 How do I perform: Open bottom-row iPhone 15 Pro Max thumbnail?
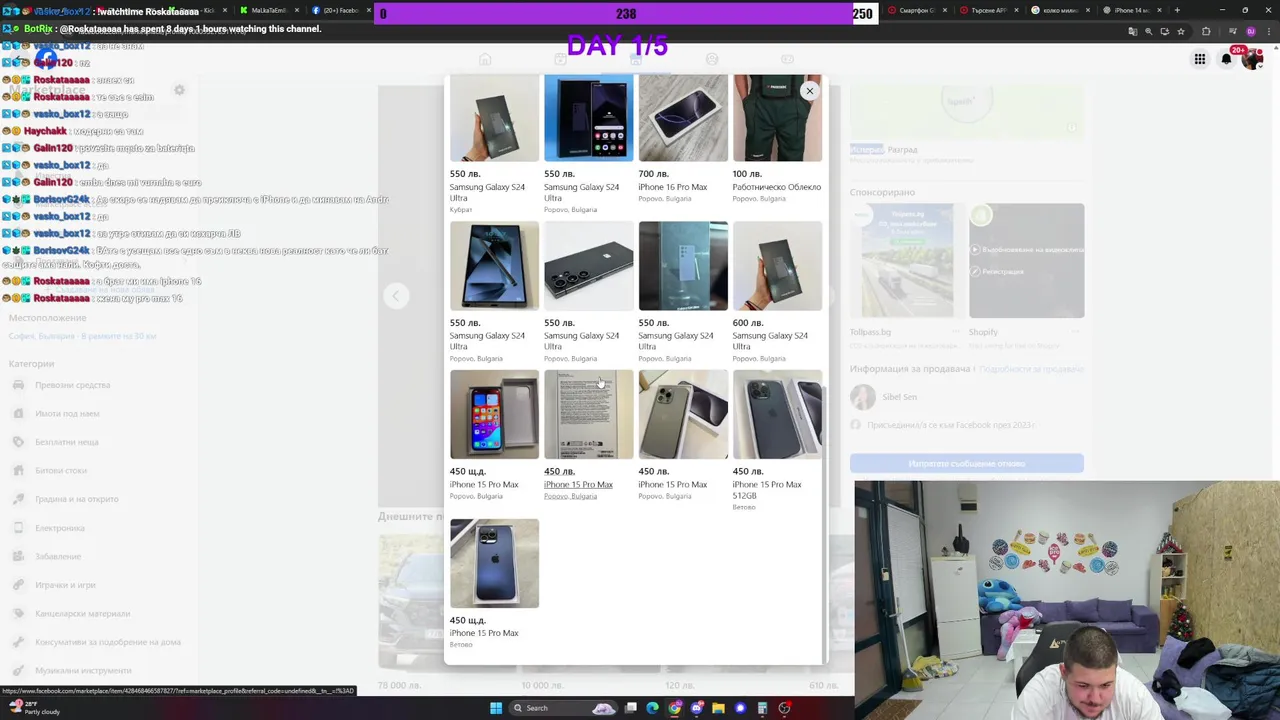click(x=494, y=563)
